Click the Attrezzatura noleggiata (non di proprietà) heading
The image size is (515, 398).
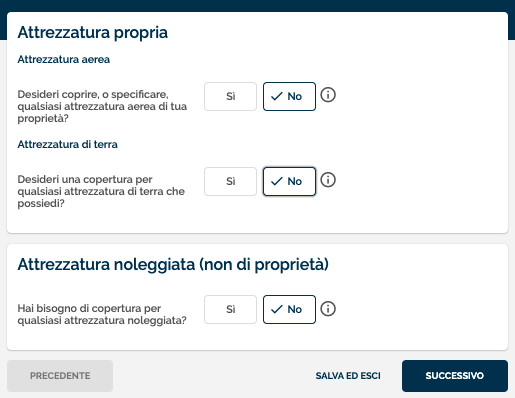click(x=173, y=265)
